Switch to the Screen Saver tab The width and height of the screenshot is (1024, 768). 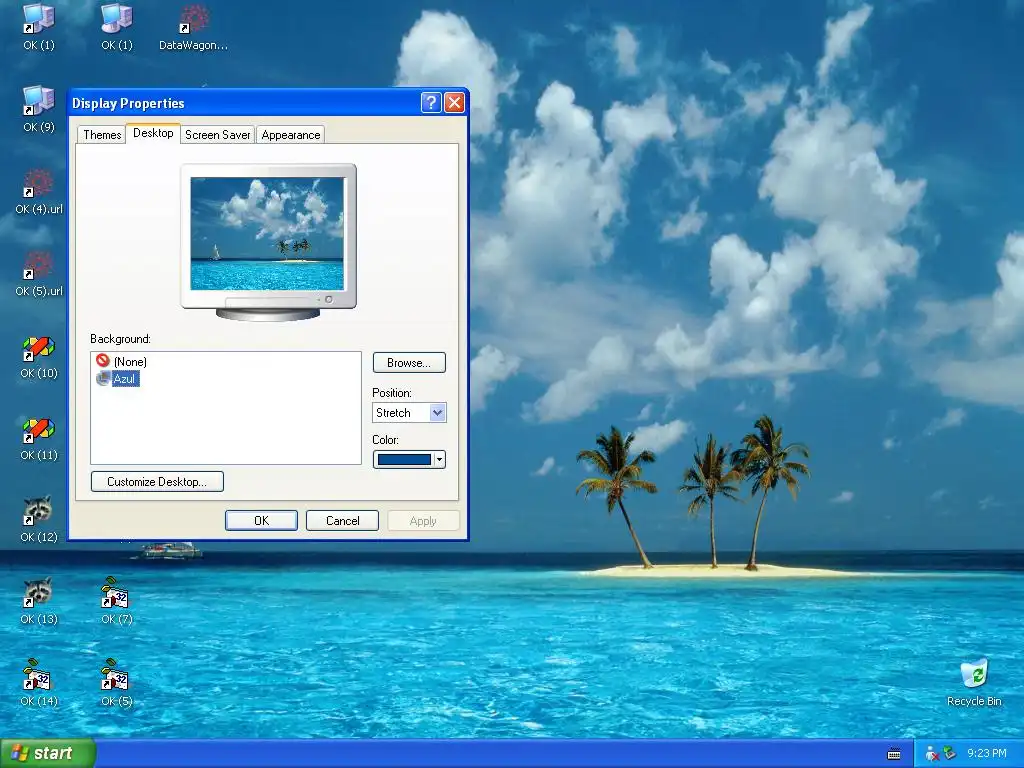point(217,135)
